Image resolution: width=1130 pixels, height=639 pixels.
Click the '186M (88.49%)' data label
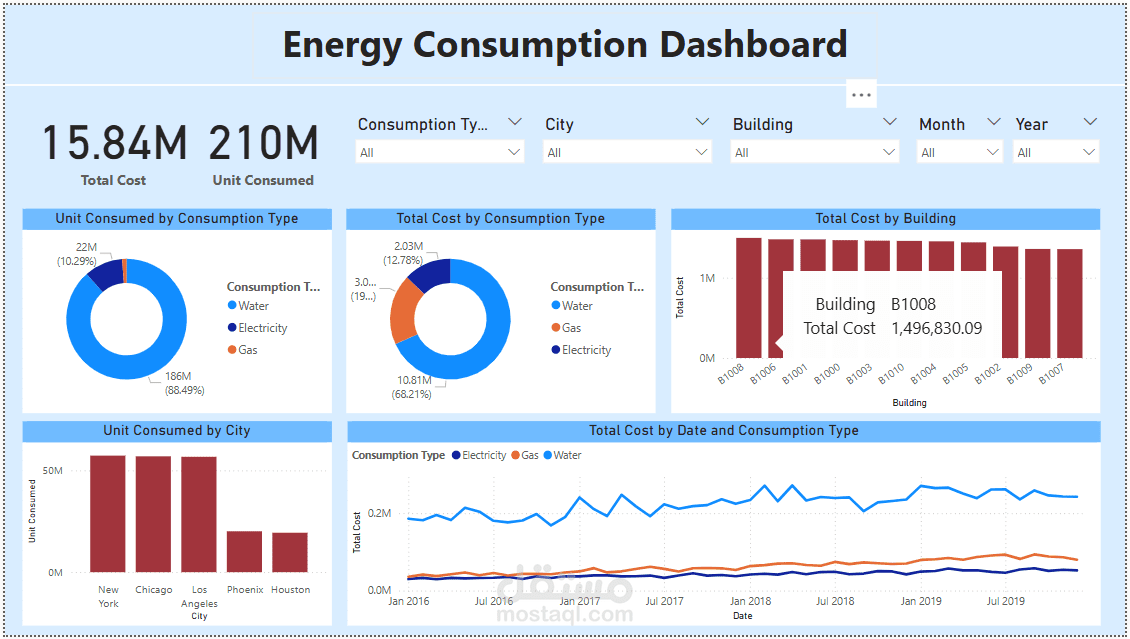(184, 383)
